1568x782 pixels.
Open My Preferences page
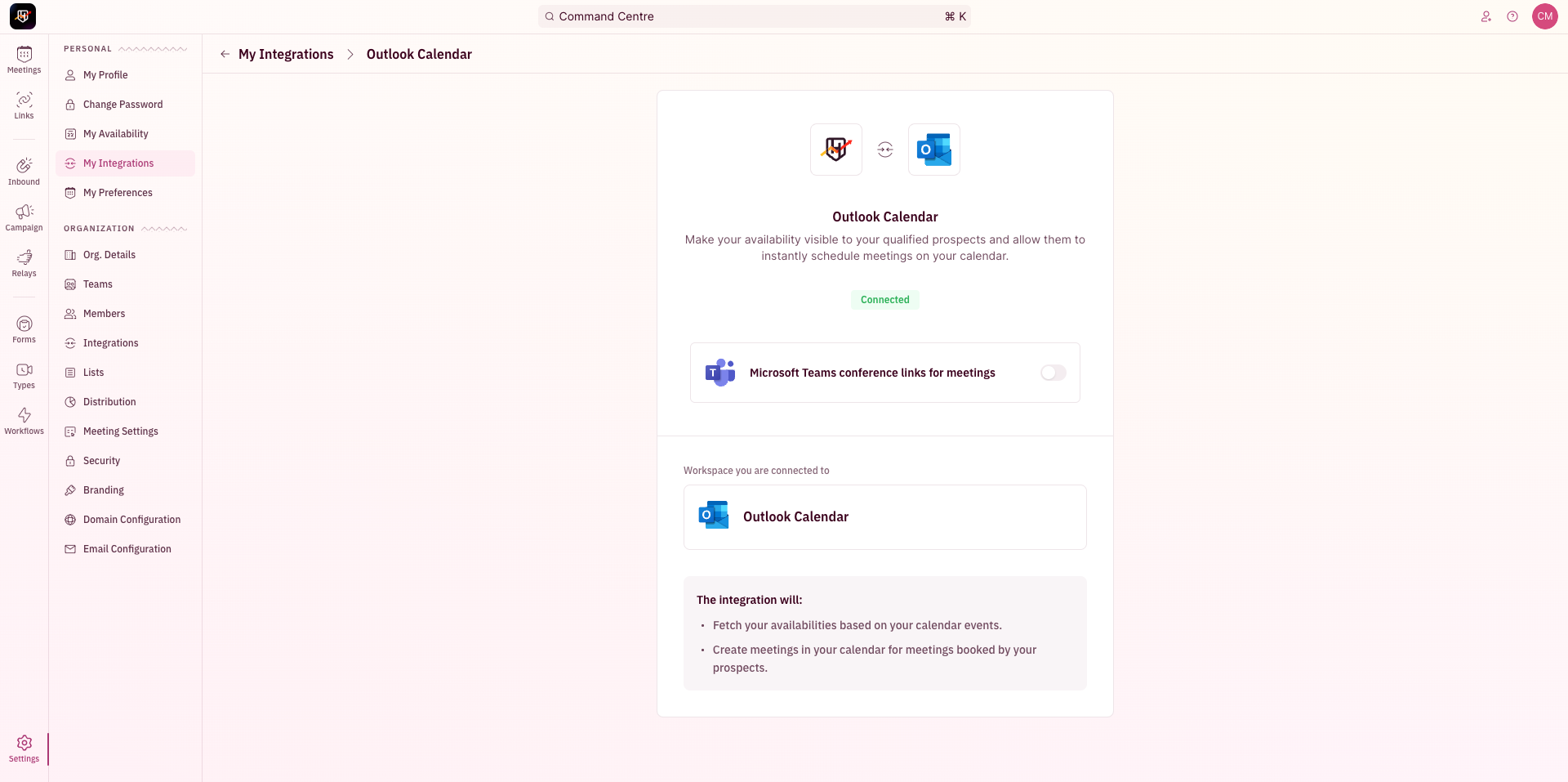click(125, 193)
